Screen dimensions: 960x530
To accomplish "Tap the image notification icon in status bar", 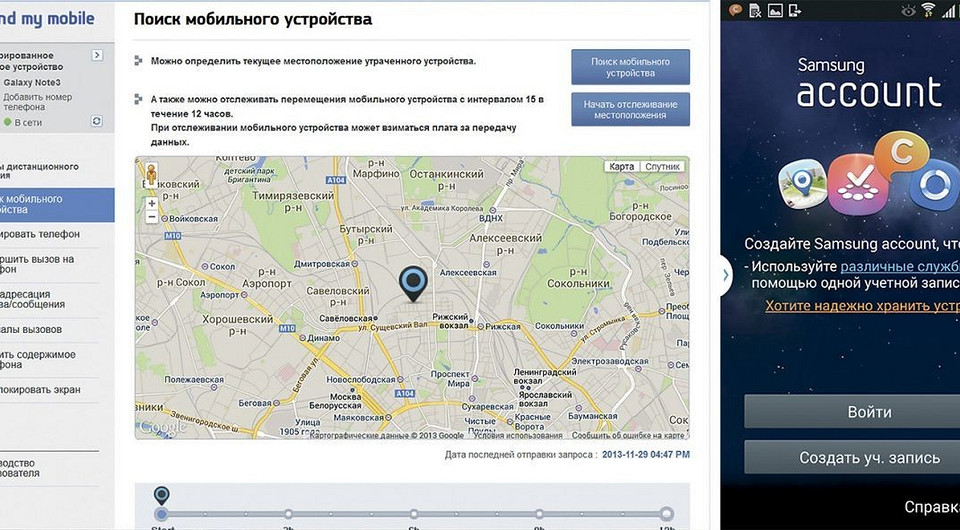I will 775,10.
